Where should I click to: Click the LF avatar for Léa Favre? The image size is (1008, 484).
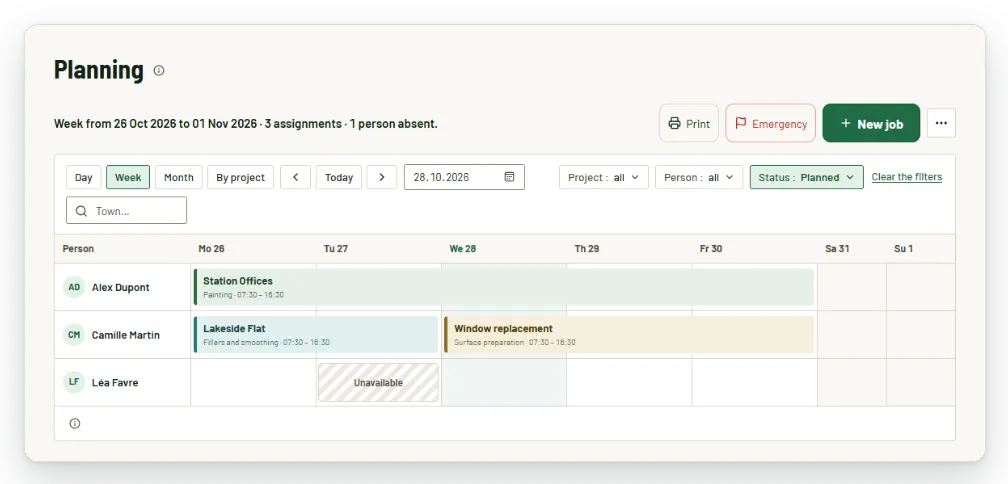pos(74,382)
